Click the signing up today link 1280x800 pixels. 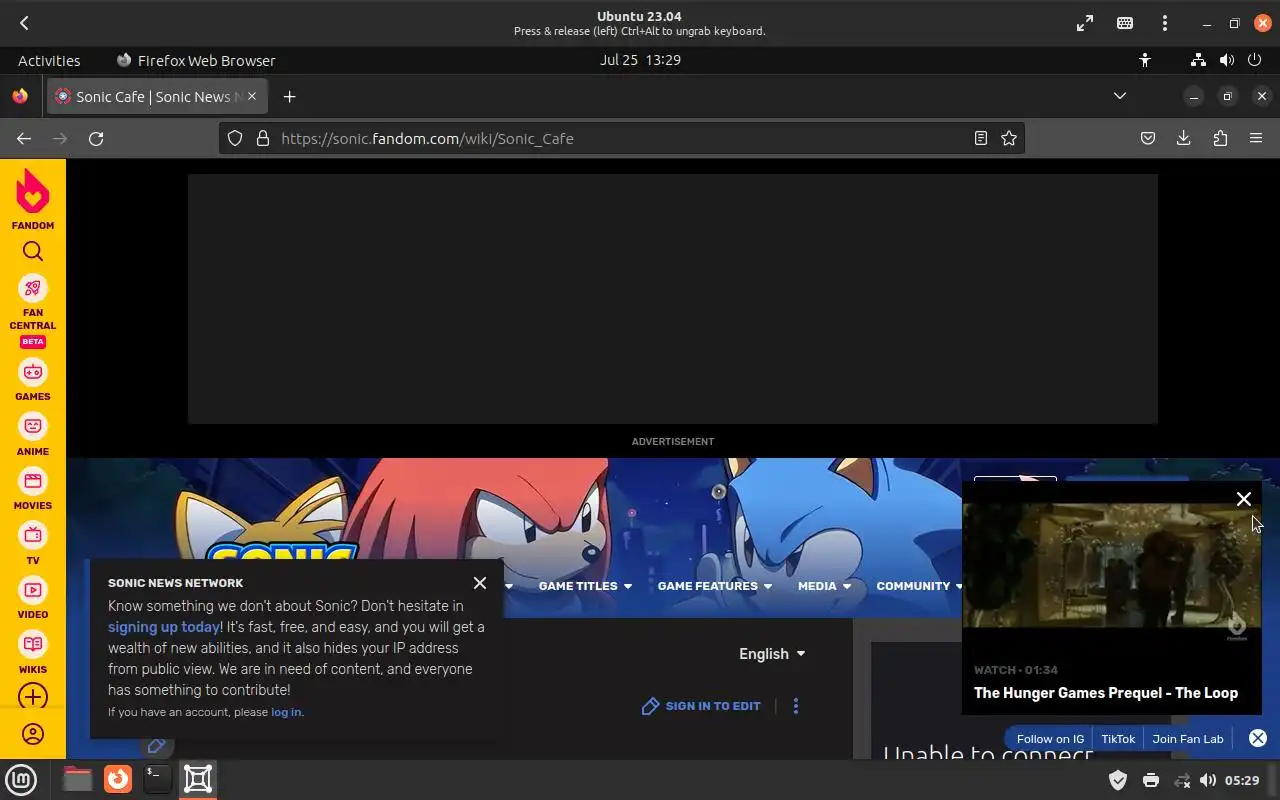[164, 627]
